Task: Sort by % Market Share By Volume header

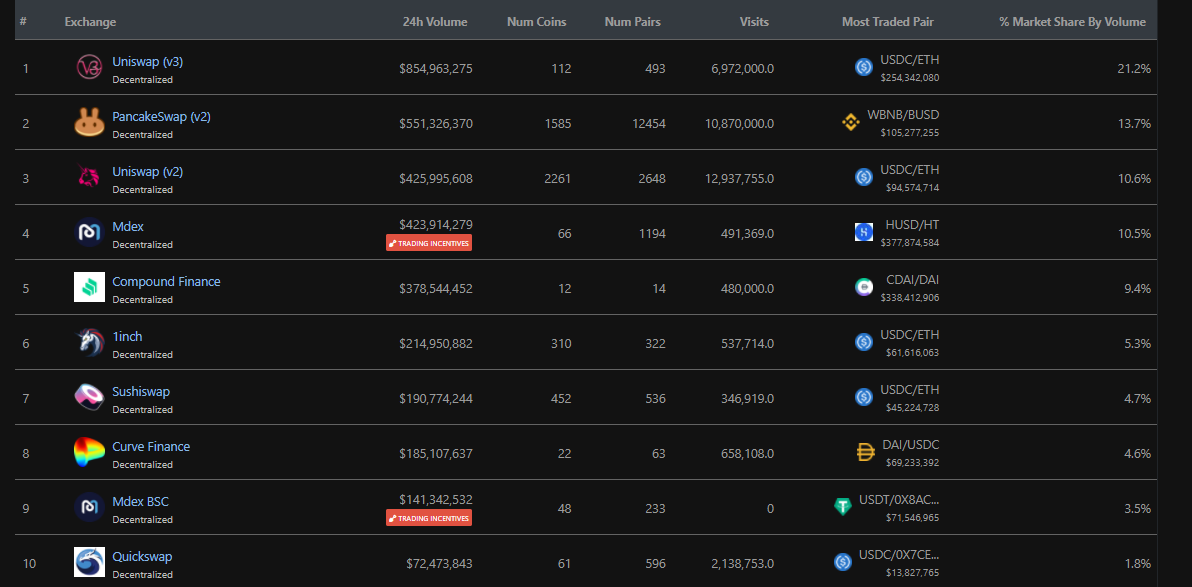Action: [x=1073, y=22]
